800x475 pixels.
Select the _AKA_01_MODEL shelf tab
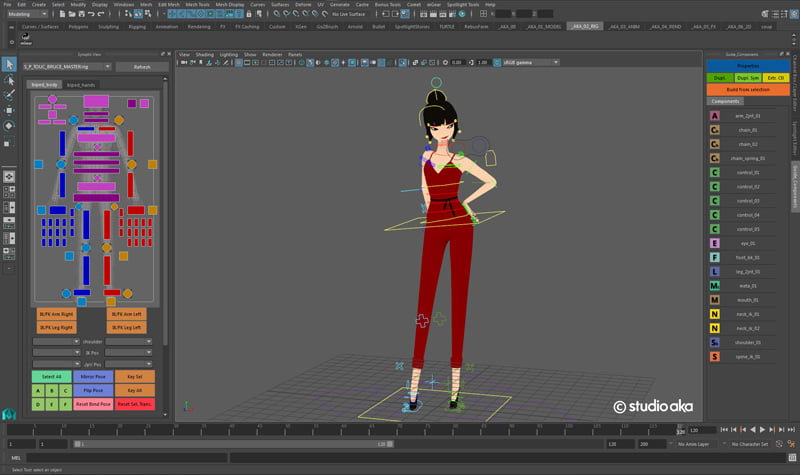tap(543, 27)
